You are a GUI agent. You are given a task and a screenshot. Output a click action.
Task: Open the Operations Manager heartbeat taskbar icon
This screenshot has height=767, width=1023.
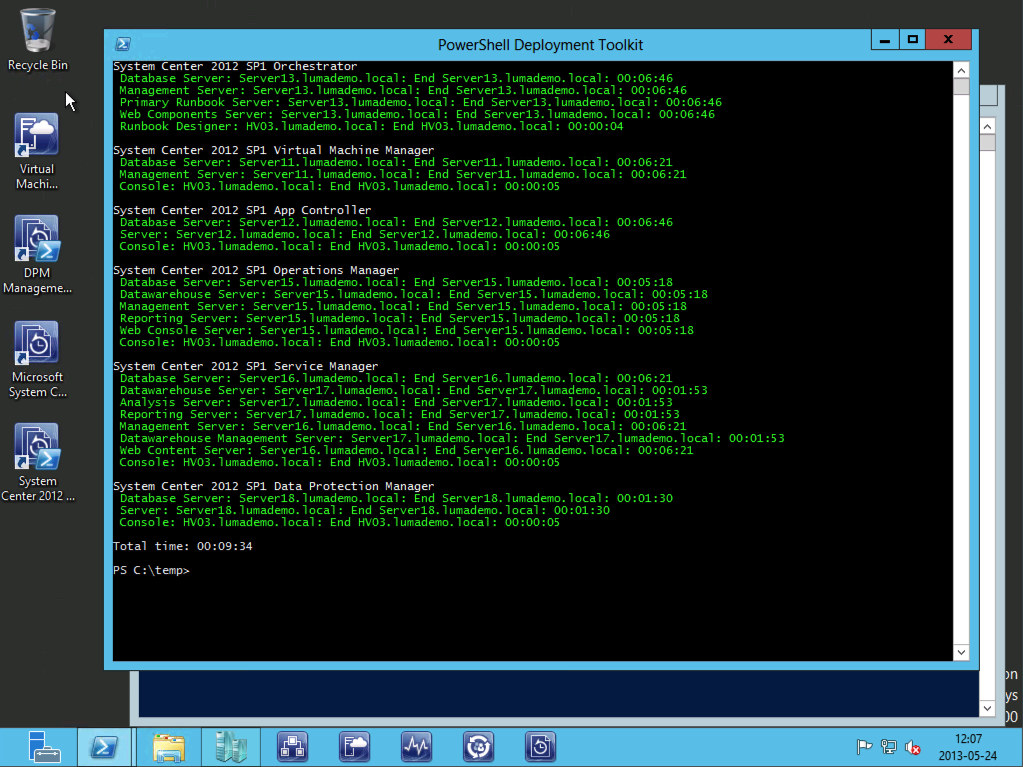416,747
